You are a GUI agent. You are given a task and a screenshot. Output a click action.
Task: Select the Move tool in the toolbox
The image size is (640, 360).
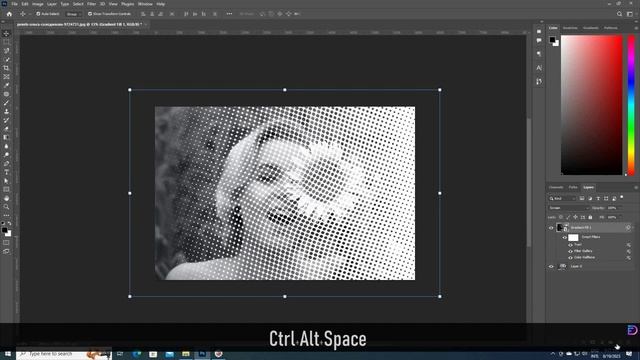[6, 33]
